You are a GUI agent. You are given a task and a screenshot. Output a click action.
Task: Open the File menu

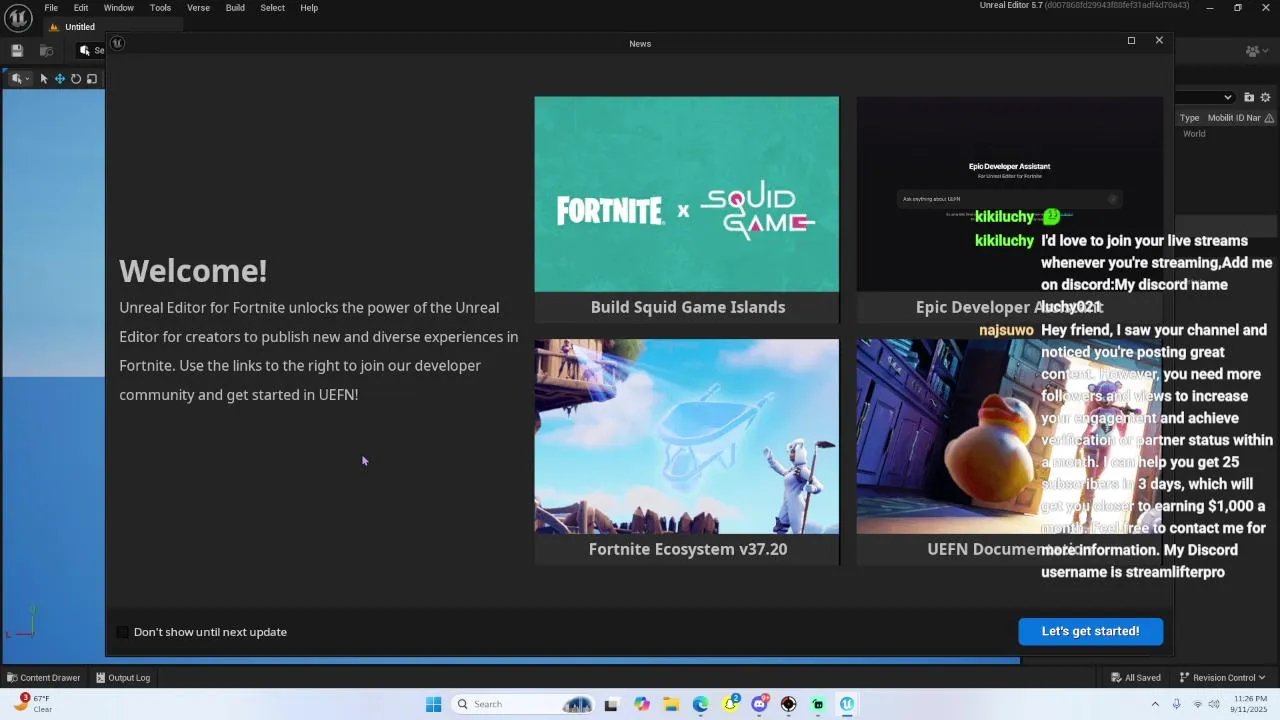click(51, 7)
